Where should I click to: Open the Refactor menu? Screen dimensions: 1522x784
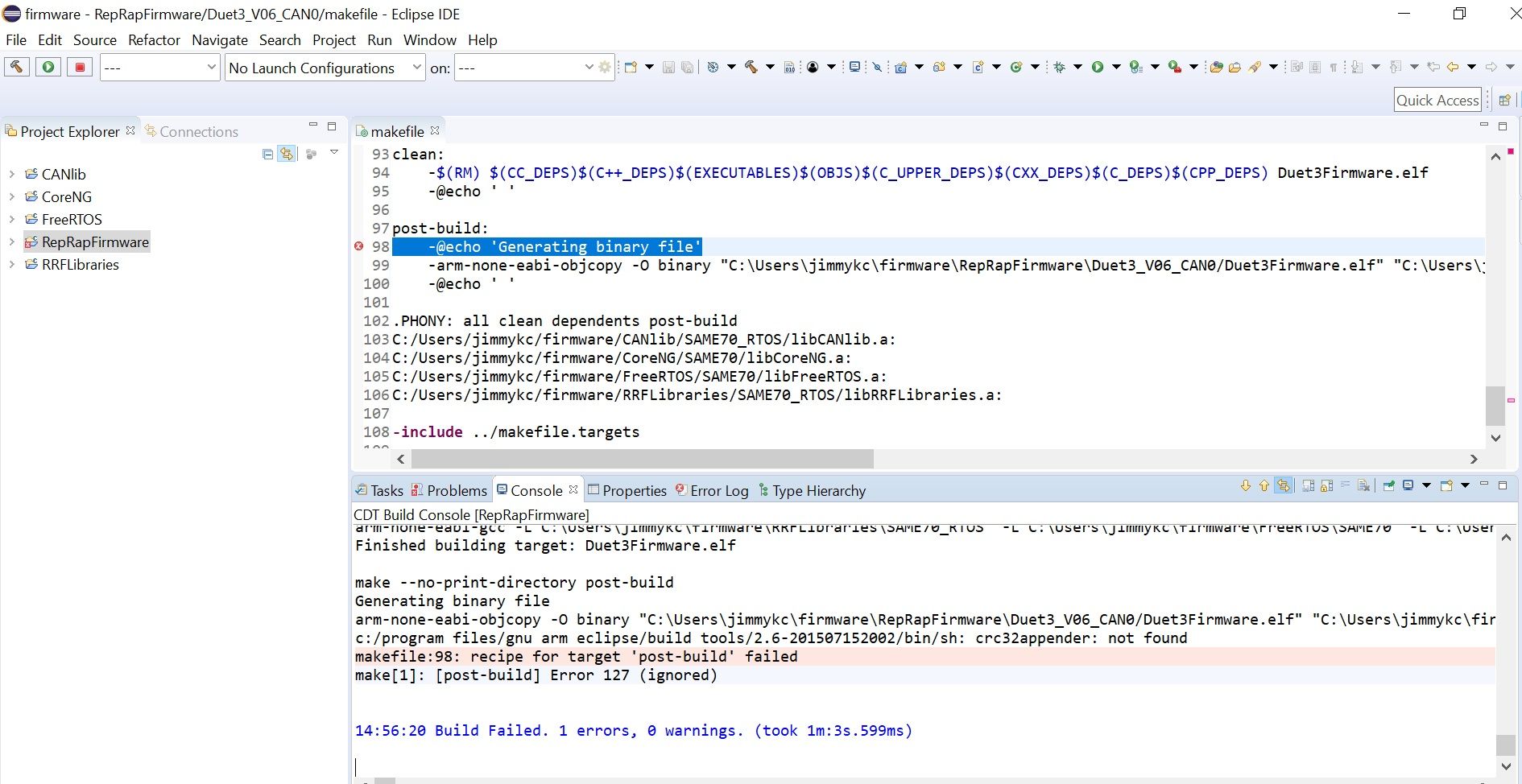[x=154, y=39]
